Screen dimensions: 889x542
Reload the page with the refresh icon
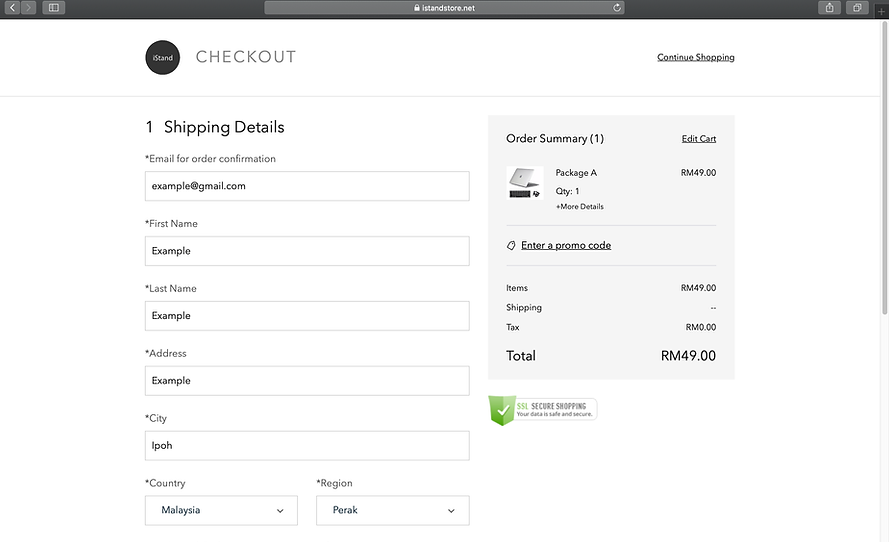(617, 8)
